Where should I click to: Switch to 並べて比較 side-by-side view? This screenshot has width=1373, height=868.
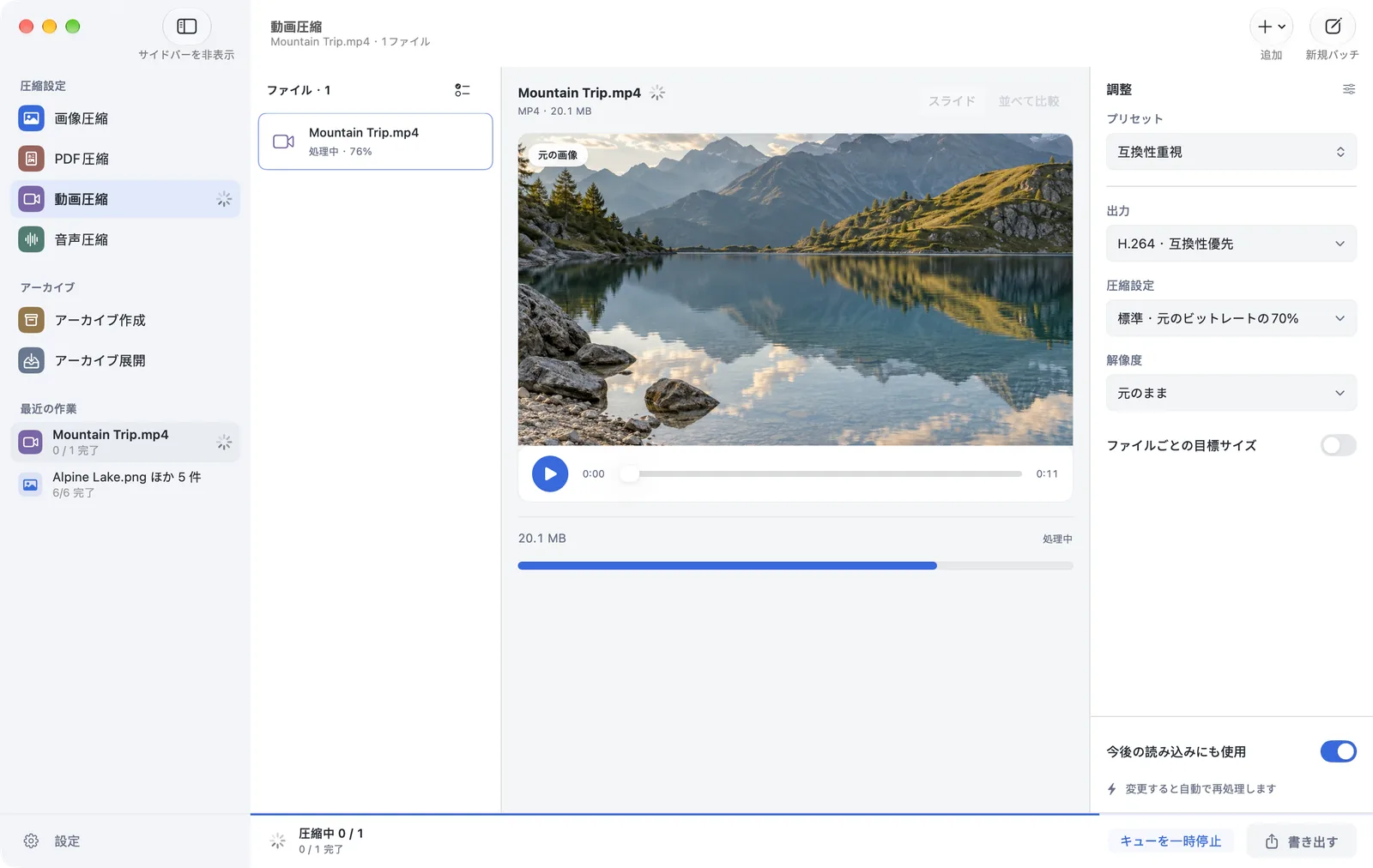click(x=1029, y=101)
